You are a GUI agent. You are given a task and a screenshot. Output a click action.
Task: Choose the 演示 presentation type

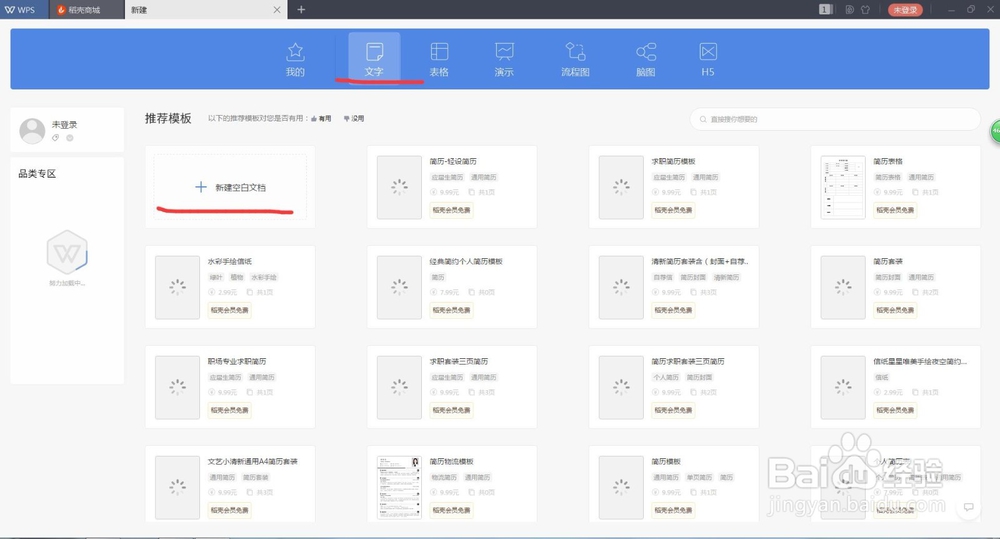coord(504,59)
